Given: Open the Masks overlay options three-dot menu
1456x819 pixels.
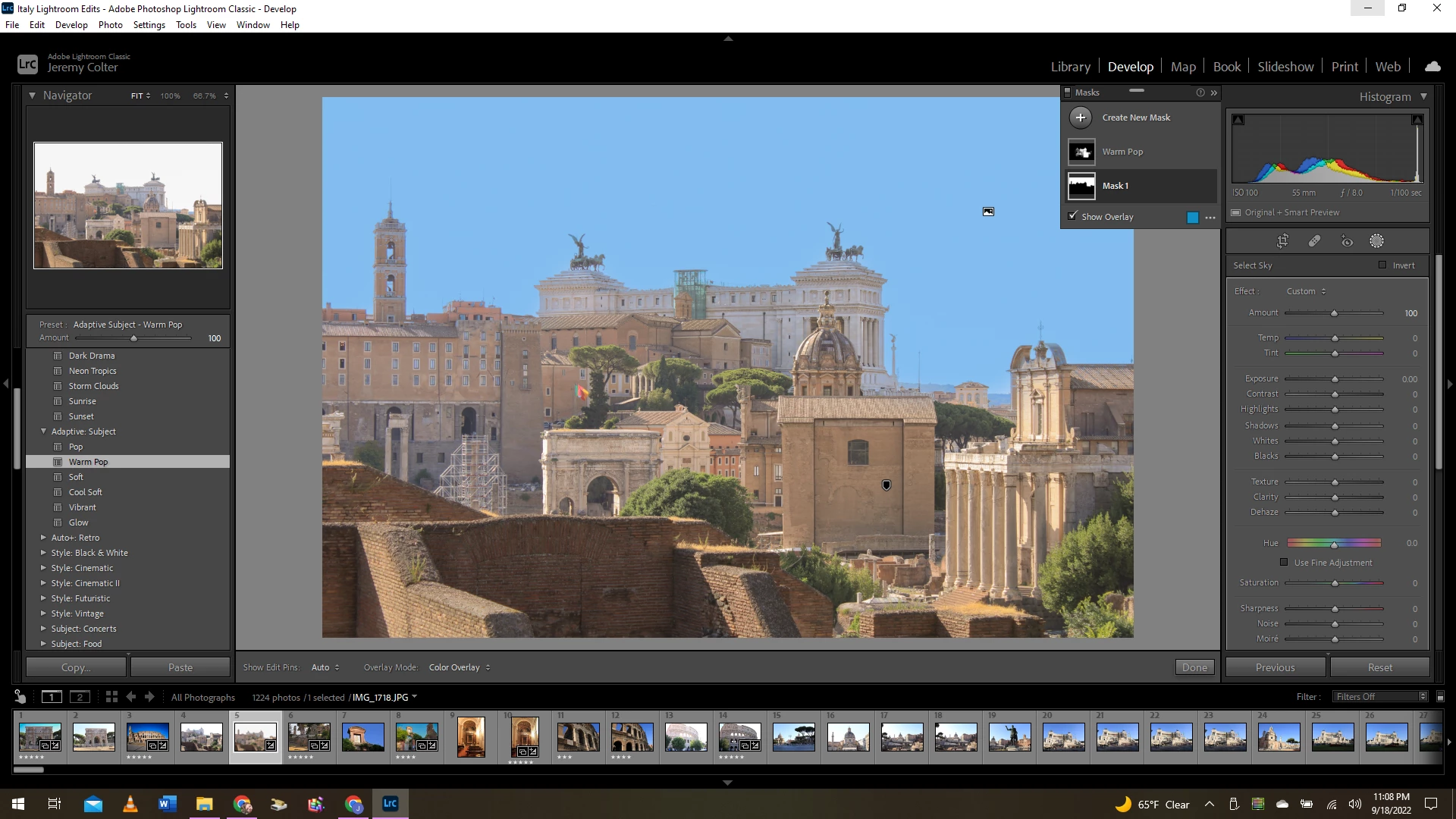Looking at the screenshot, I should pyautogui.click(x=1210, y=218).
